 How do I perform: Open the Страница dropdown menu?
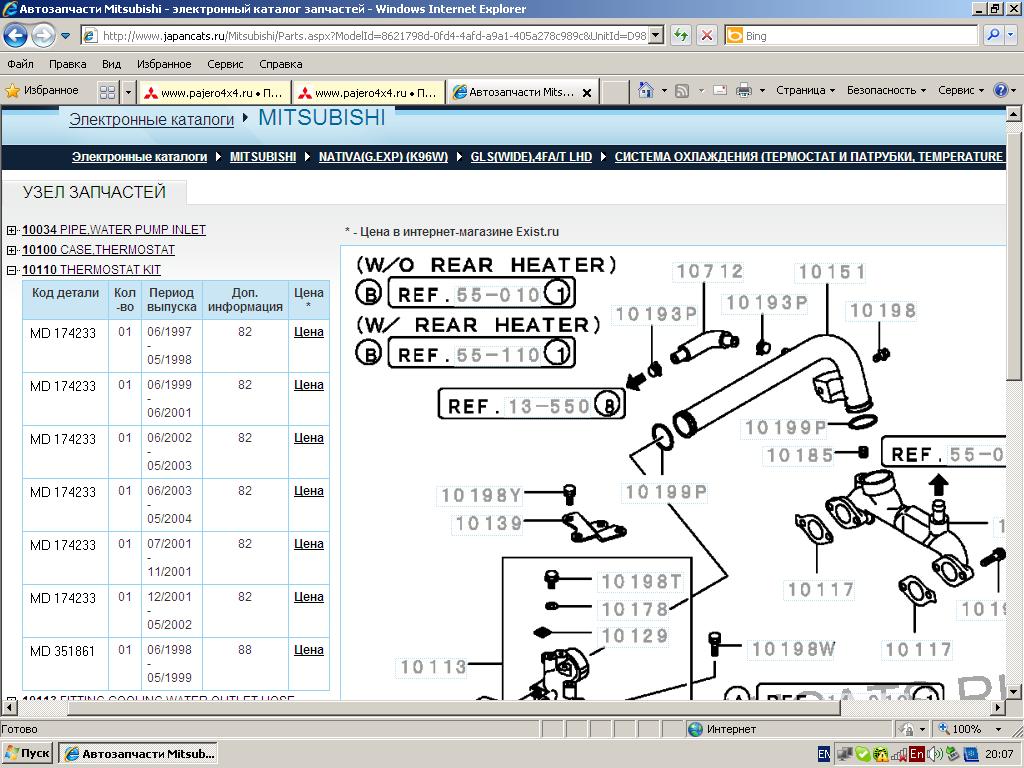(805, 90)
